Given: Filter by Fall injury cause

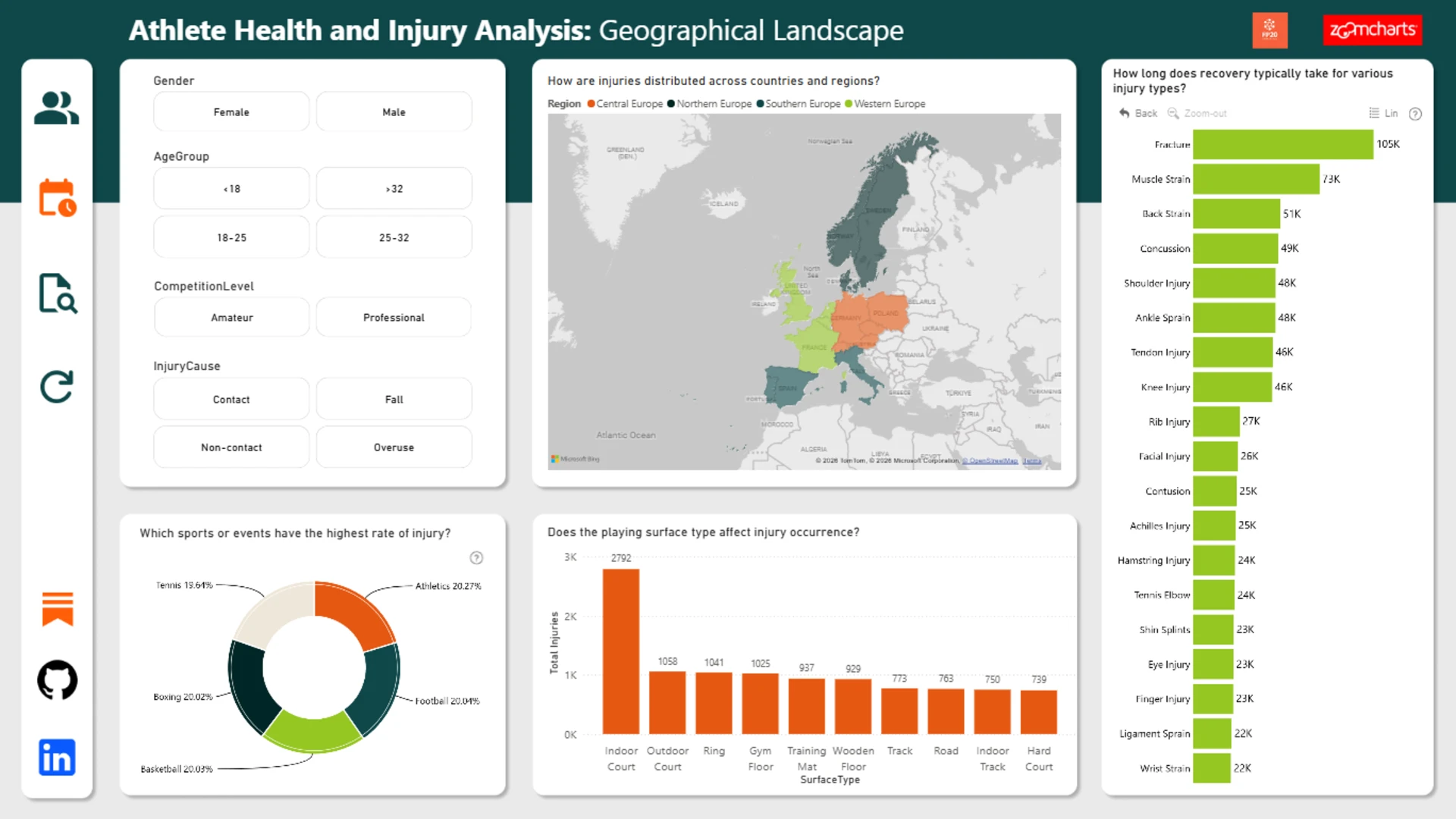Looking at the screenshot, I should click(x=394, y=399).
